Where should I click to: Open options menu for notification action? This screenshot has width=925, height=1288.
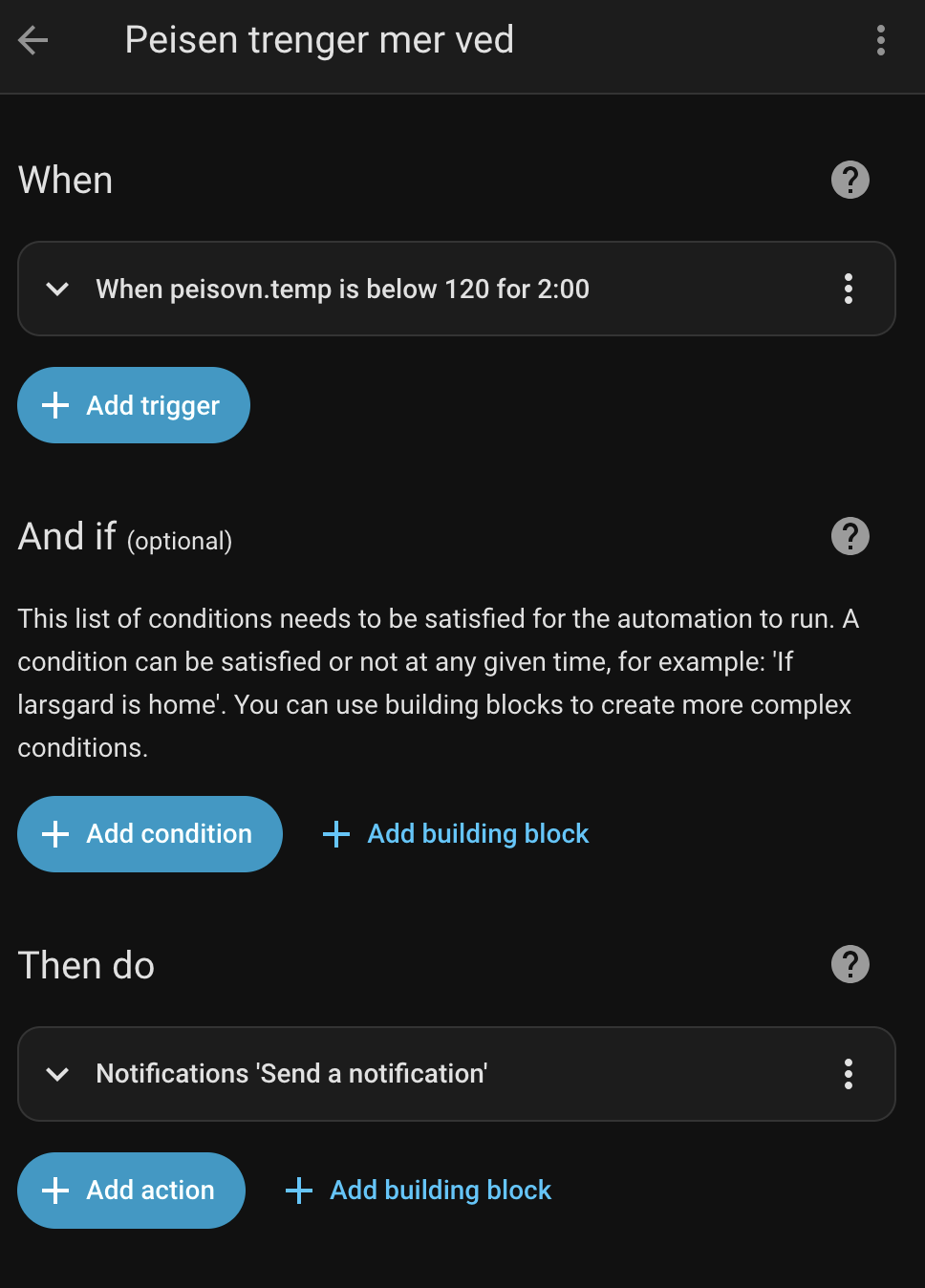(x=848, y=1074)
